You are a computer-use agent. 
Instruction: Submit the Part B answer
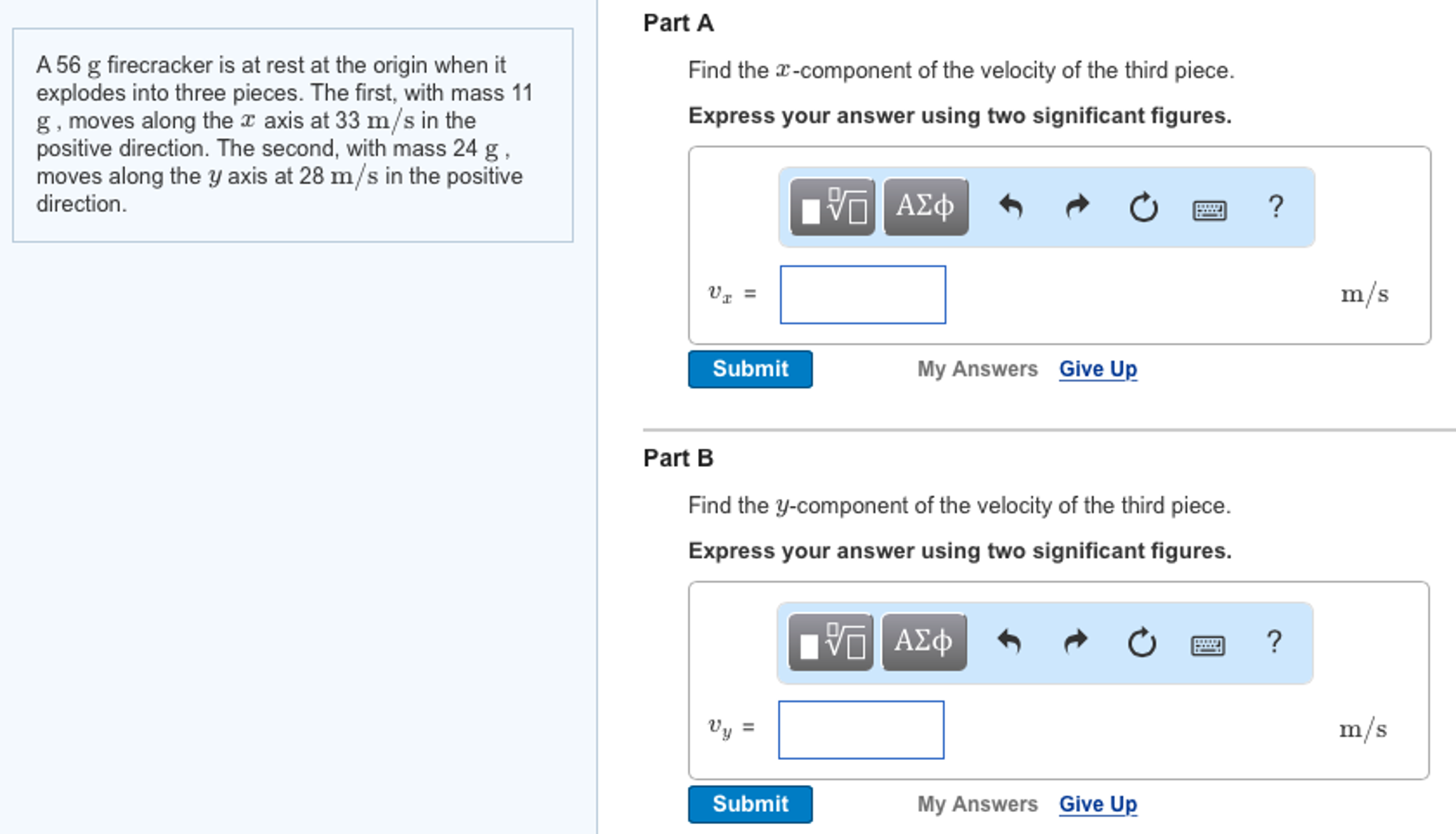(750, 804)
